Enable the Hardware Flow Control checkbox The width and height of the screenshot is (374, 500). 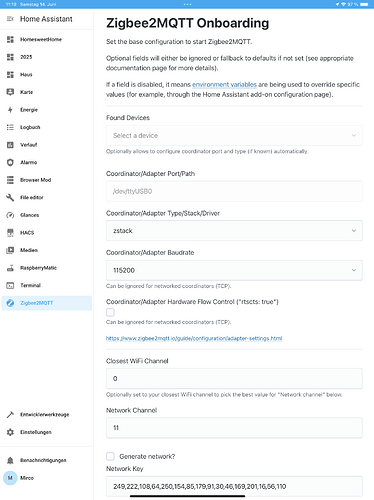pos(110,312)
